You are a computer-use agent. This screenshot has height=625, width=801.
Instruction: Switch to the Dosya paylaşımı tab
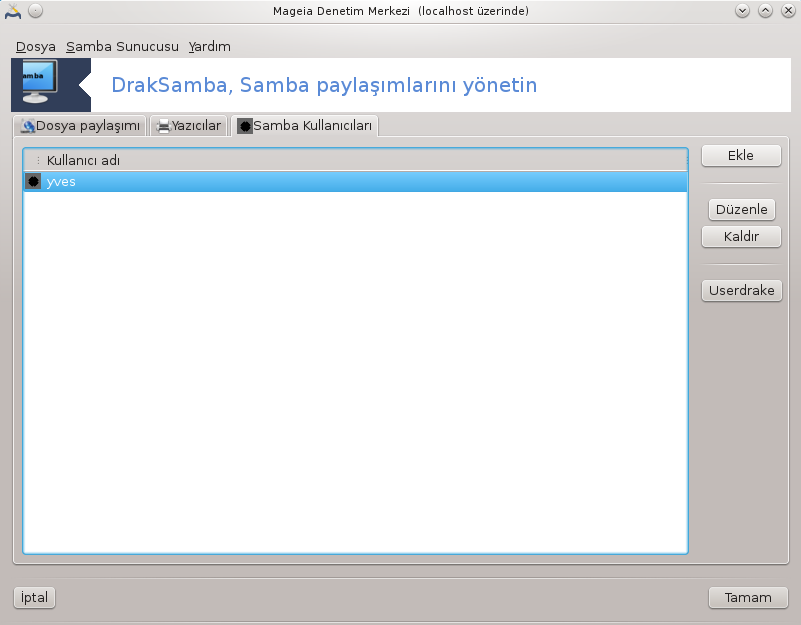click(x=80, y=126)
